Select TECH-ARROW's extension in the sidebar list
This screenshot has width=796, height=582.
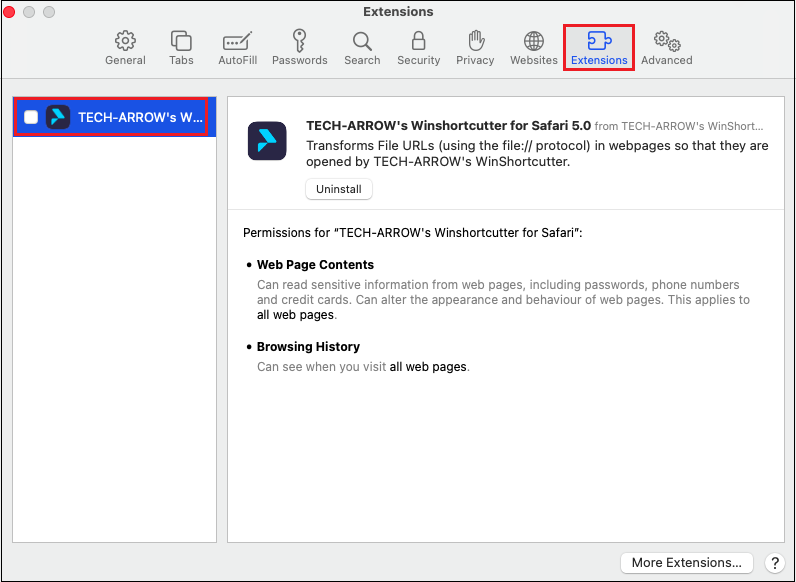click(140, 117)
